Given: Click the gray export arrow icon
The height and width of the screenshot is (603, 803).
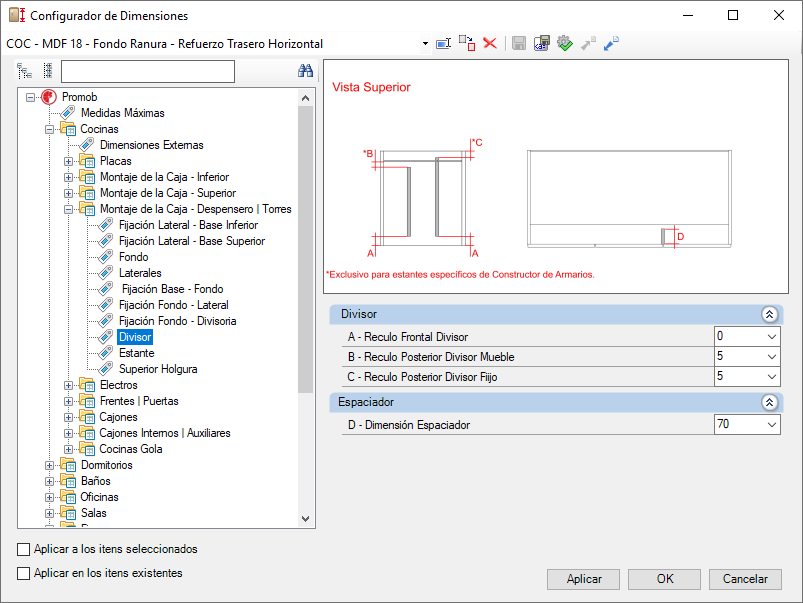Looking at the screenshot, I should point(588,44).
